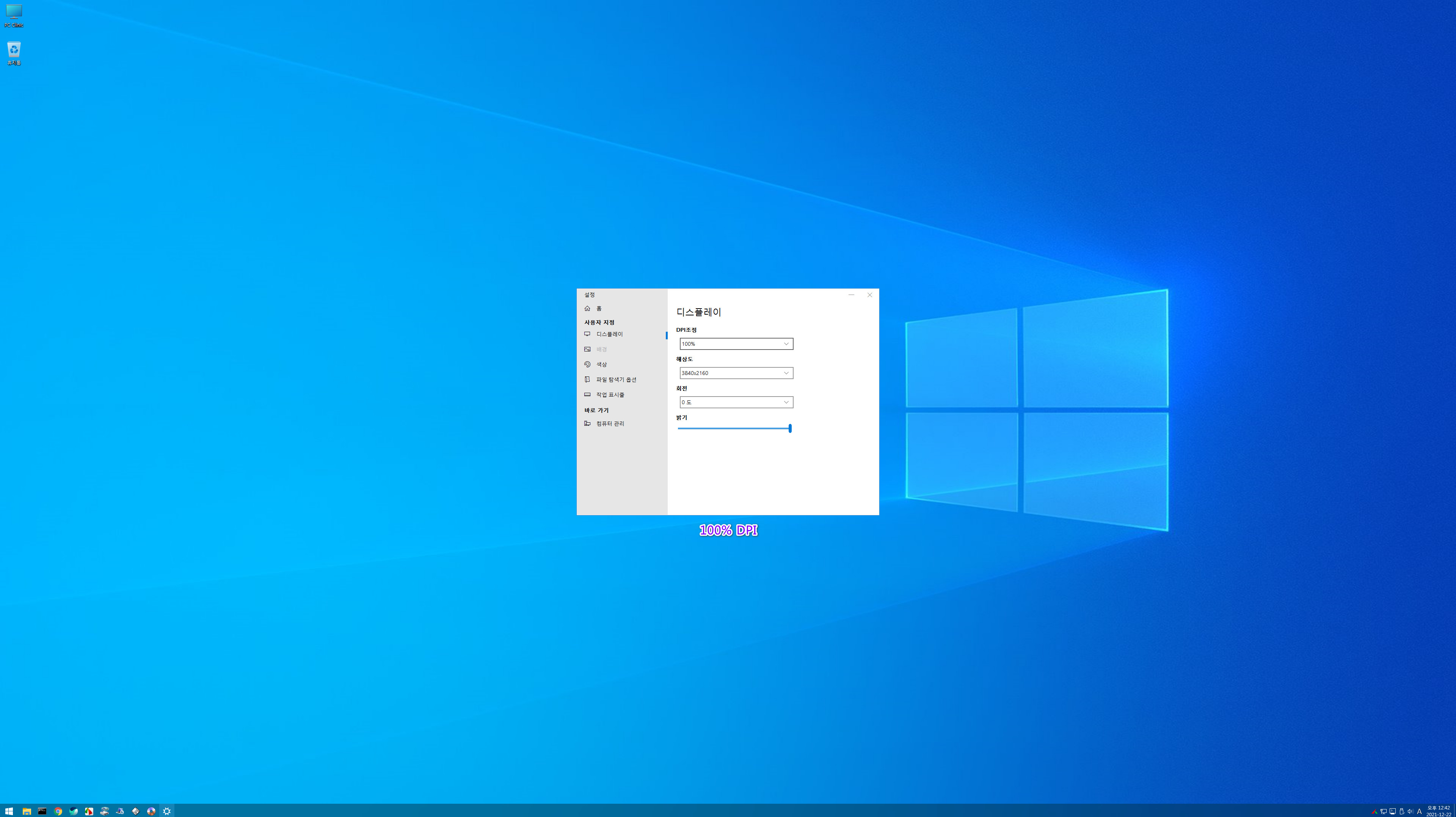This screenshot has width=1456, height=817.
Task: Expand the 해상도 3840x2160 dropdown
Action: 736,373
